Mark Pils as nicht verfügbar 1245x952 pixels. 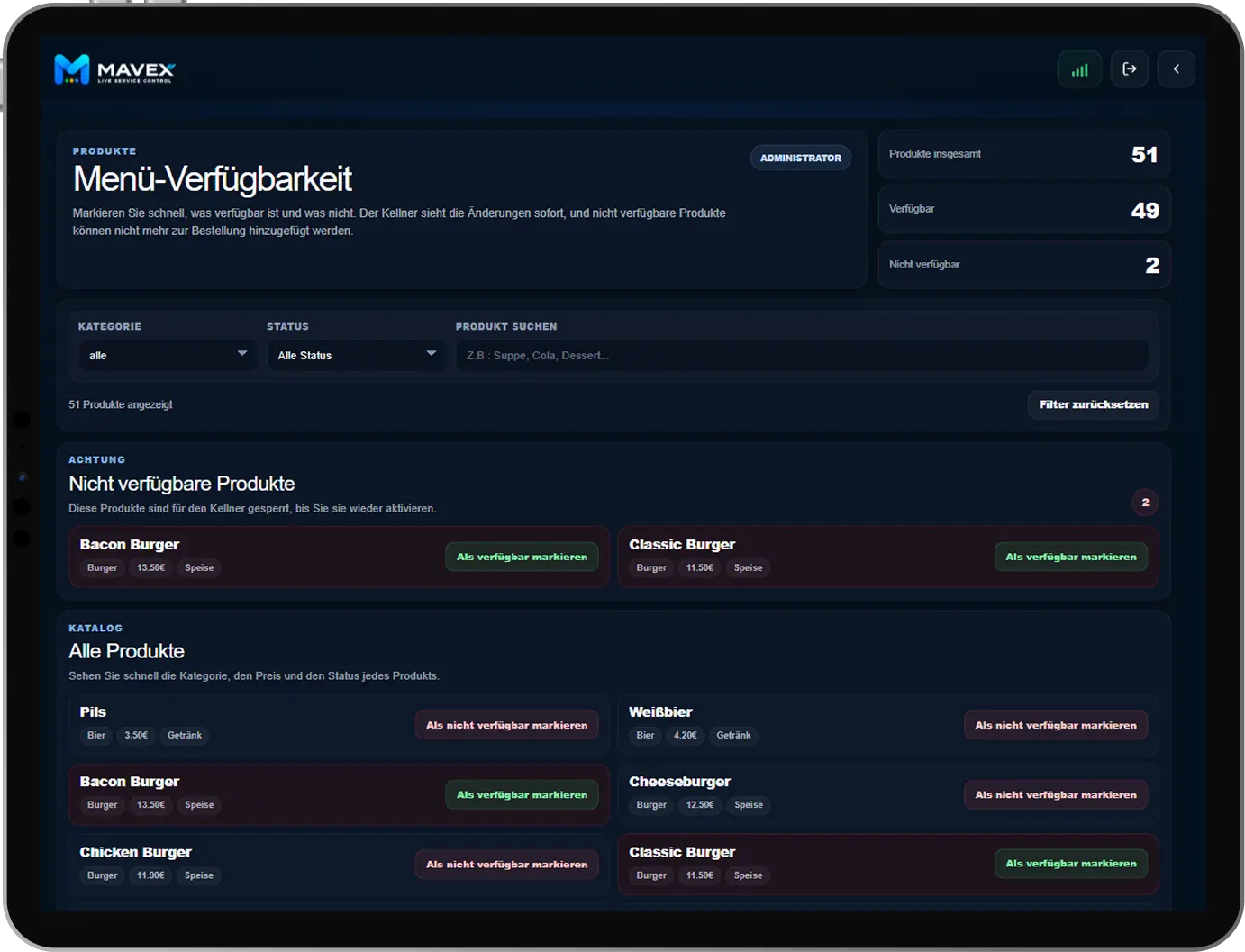coord(506,725)
